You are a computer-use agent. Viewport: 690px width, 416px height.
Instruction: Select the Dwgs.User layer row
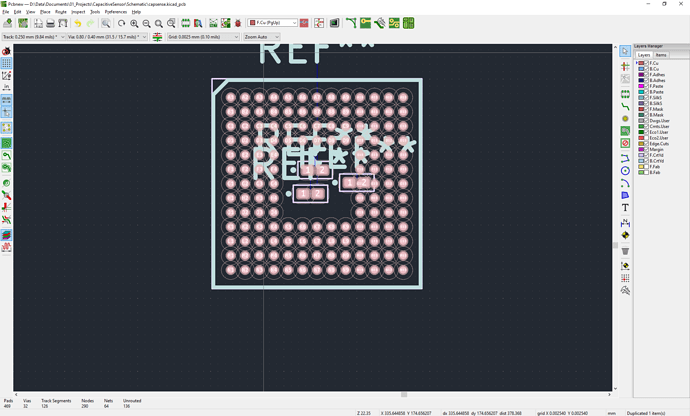(655, 121)
